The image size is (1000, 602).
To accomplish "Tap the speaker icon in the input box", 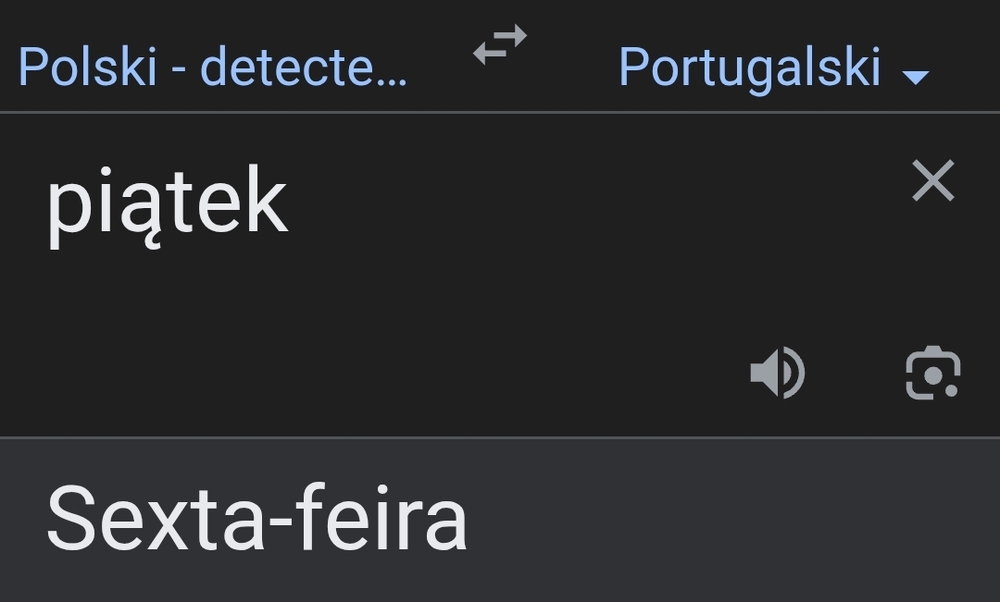I will click(x=777, y=373).
